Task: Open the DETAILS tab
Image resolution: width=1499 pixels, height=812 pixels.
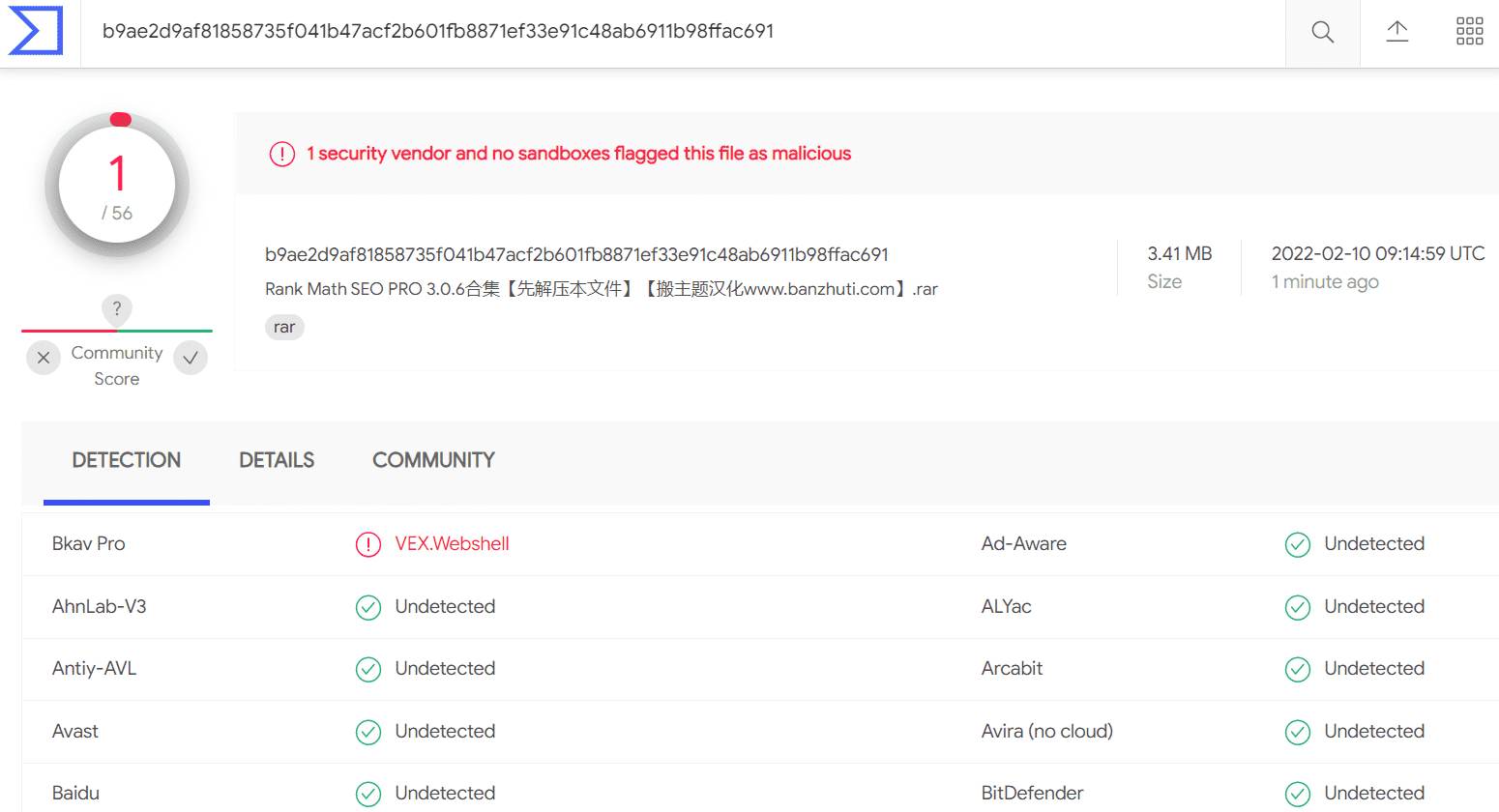Action: 277,461
